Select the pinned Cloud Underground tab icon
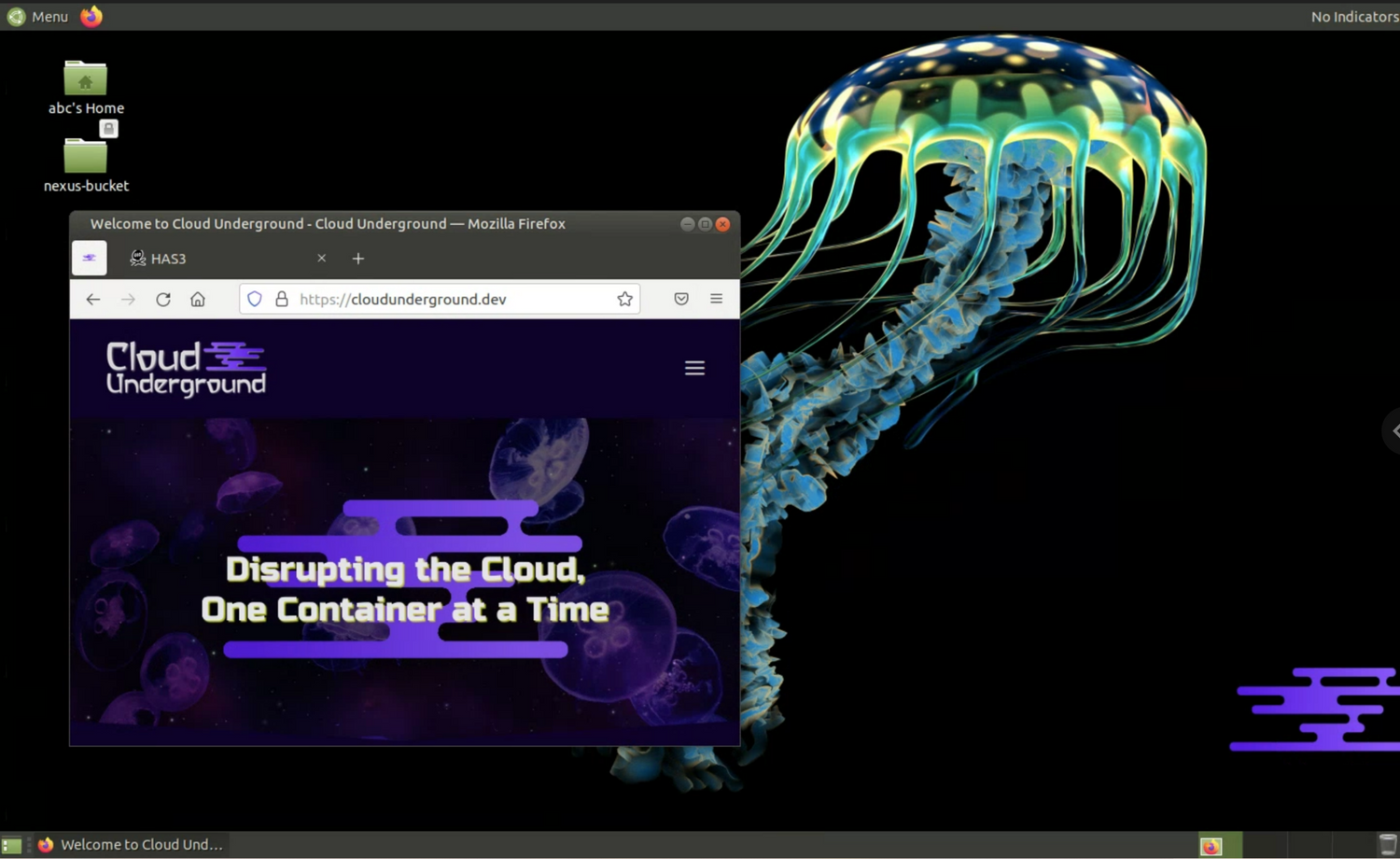 89,258
